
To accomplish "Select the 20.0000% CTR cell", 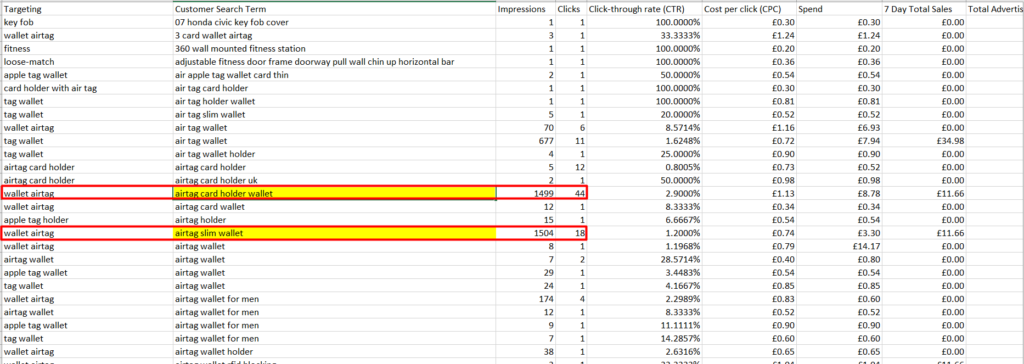I will tap(644, 114).
